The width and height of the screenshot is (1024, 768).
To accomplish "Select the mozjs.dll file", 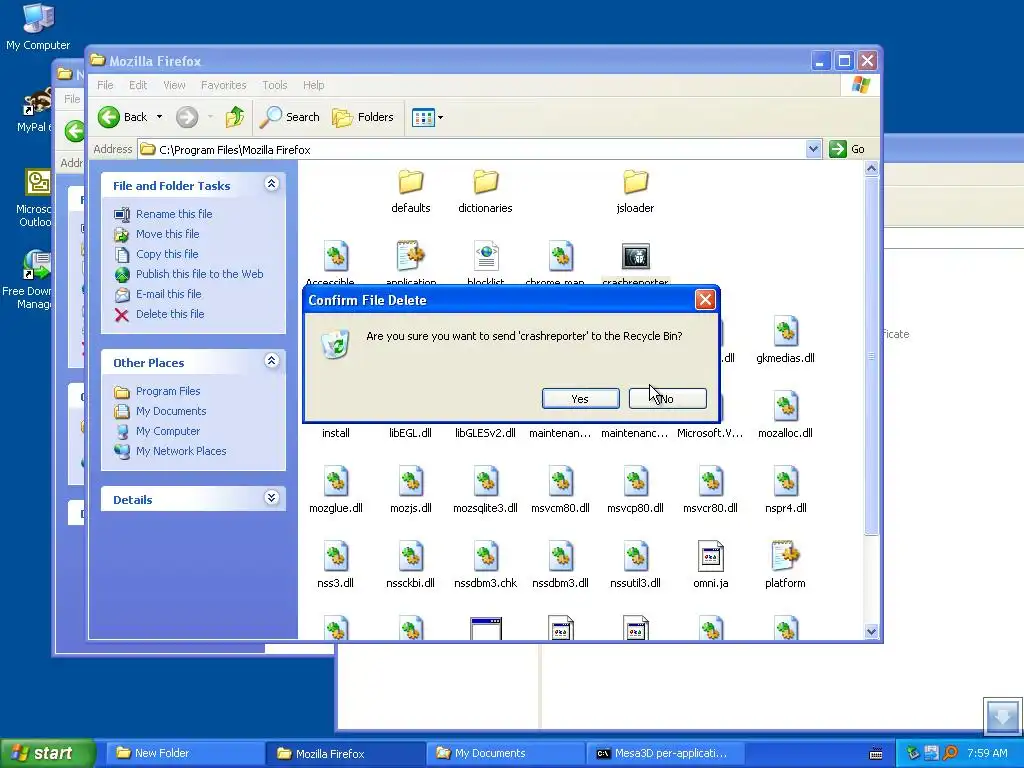I will (x=411, y=490).
